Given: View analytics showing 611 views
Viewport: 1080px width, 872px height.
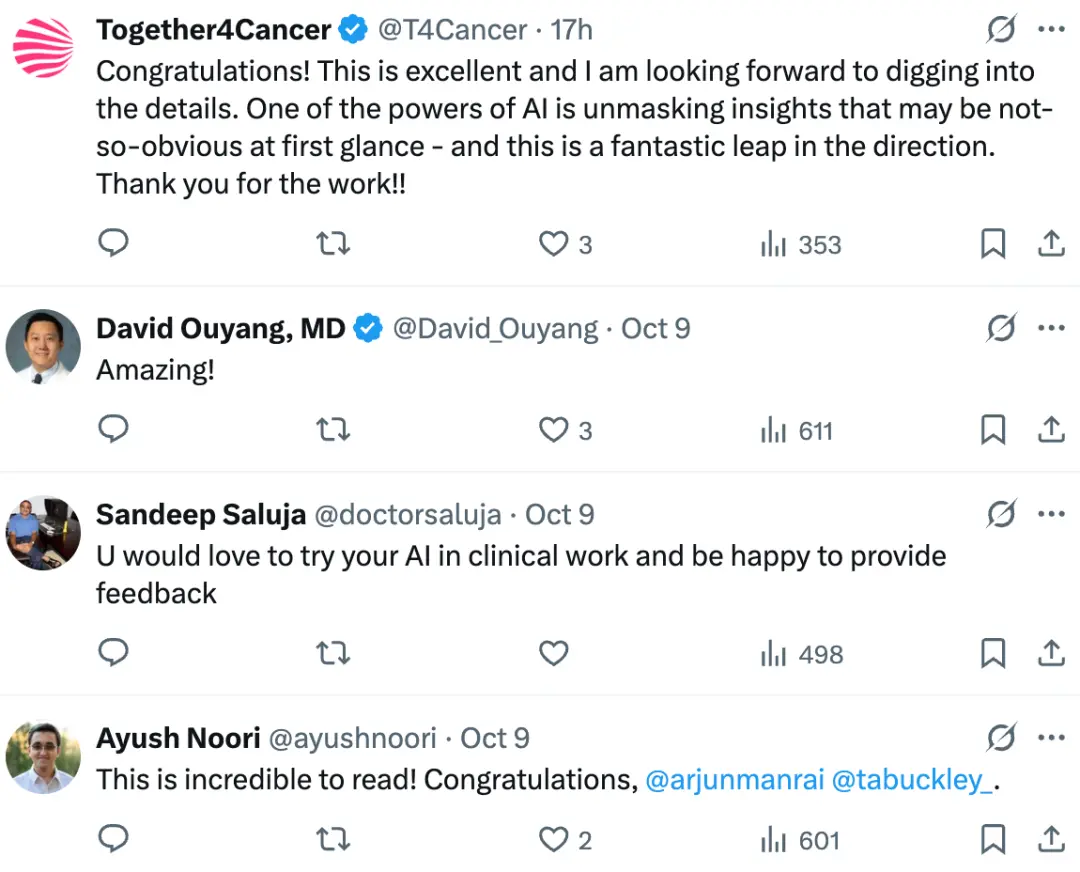Looking at the screenshot, I should [797, 430].
